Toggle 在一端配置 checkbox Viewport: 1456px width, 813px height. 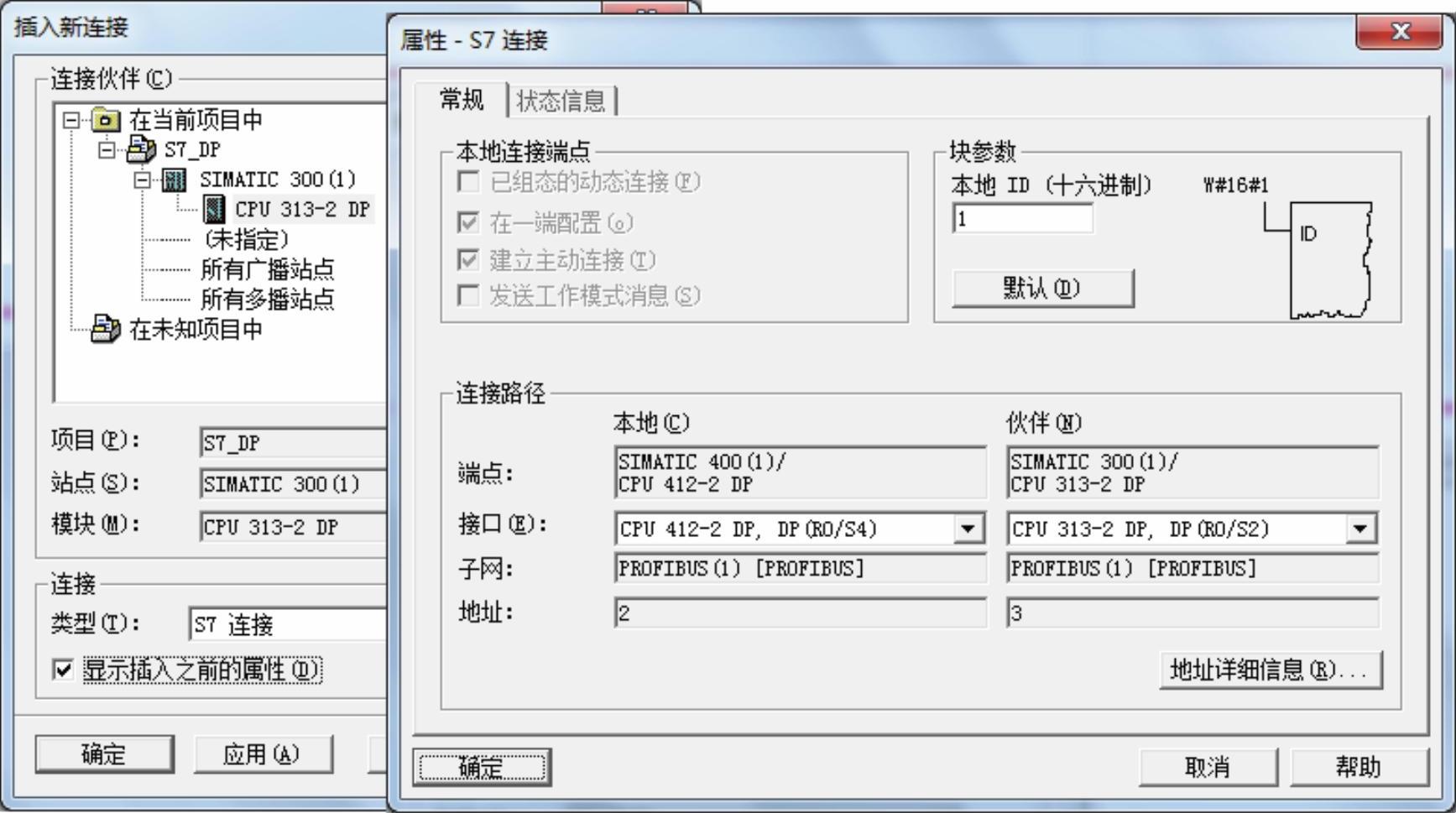click(x=467, y=222)
